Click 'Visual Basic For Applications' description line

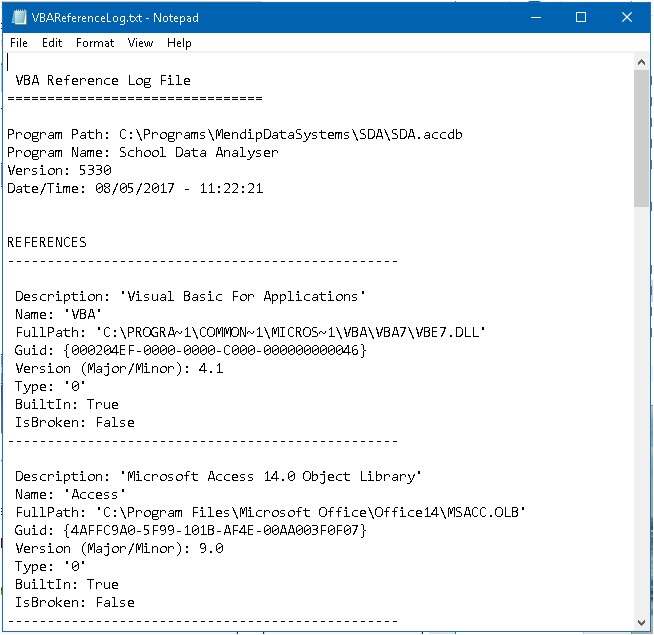click(x=190, y=297)
